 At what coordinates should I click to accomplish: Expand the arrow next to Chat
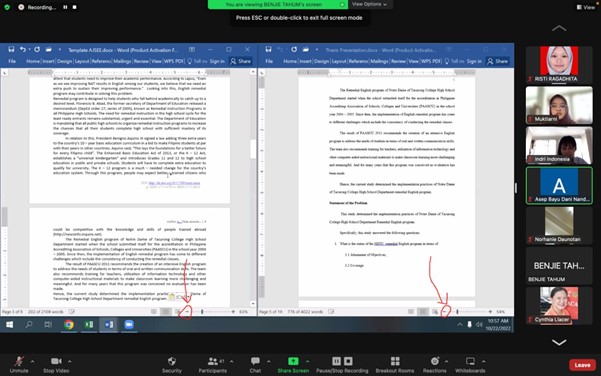(x=268, y=361)
